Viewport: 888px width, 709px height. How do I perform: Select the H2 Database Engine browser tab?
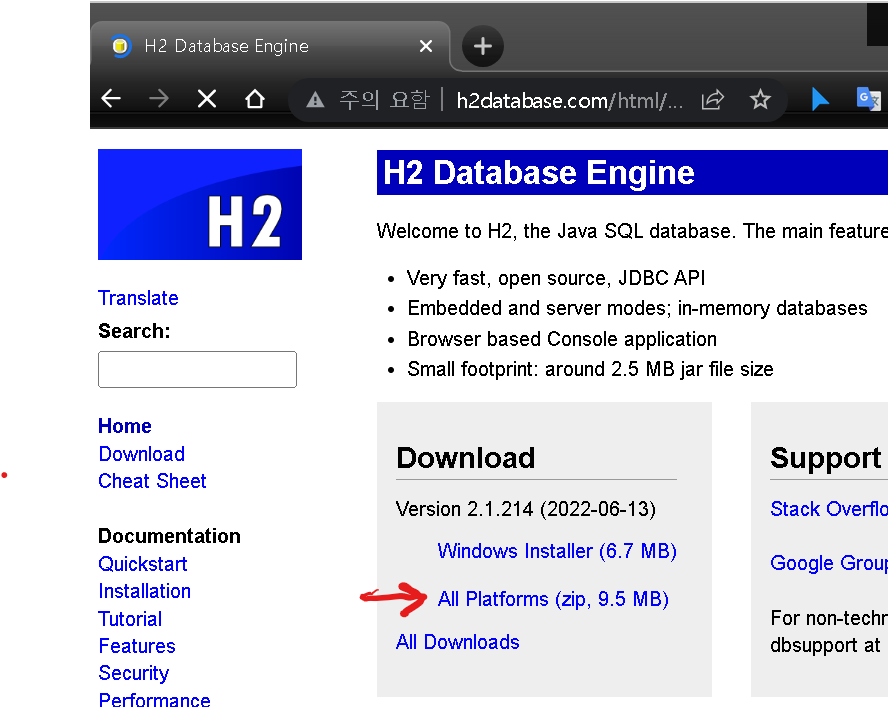point(271,46)
